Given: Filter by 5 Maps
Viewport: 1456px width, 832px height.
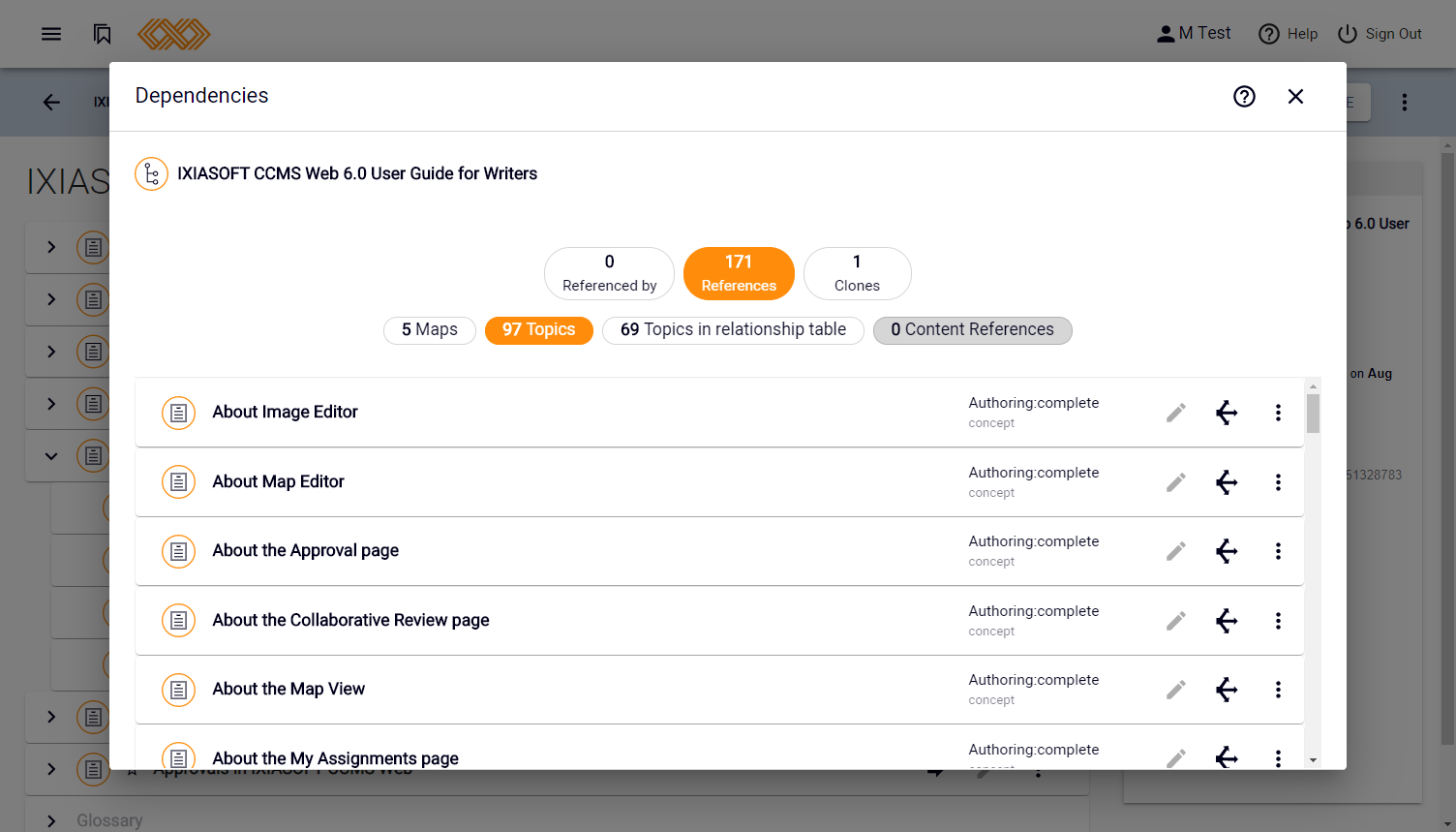Looking at the screenshot, I should point(430,330).
